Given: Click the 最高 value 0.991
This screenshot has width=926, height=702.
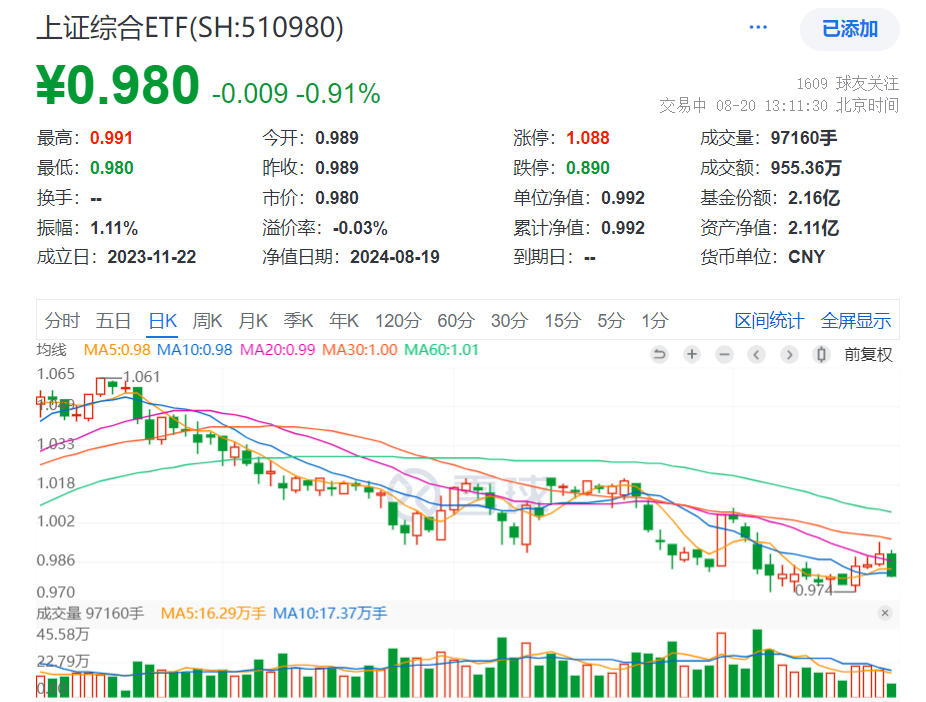Looking at the screenshot, I should click(x=111, y=138).
